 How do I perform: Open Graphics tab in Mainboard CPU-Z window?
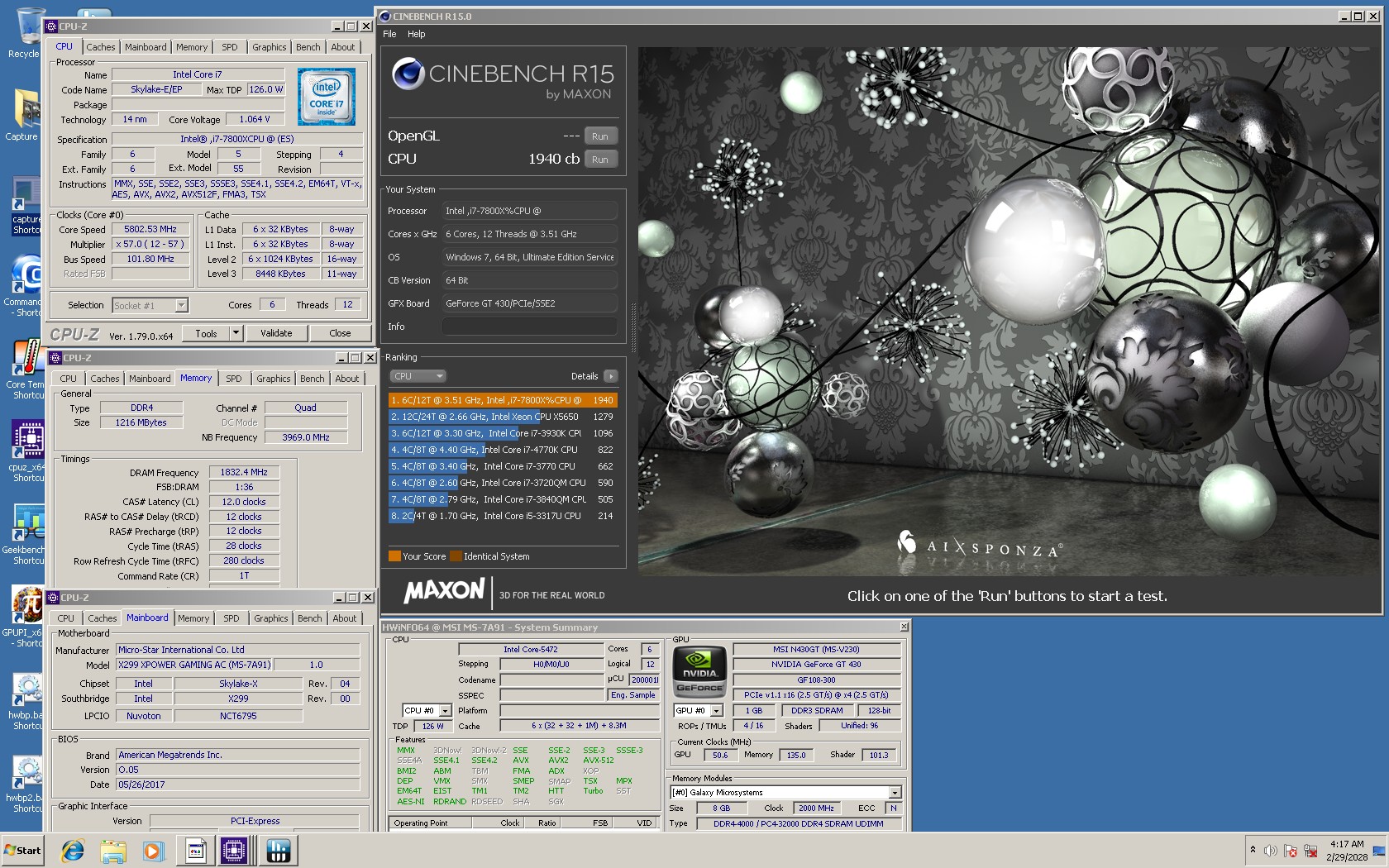[x=271, y=618]
